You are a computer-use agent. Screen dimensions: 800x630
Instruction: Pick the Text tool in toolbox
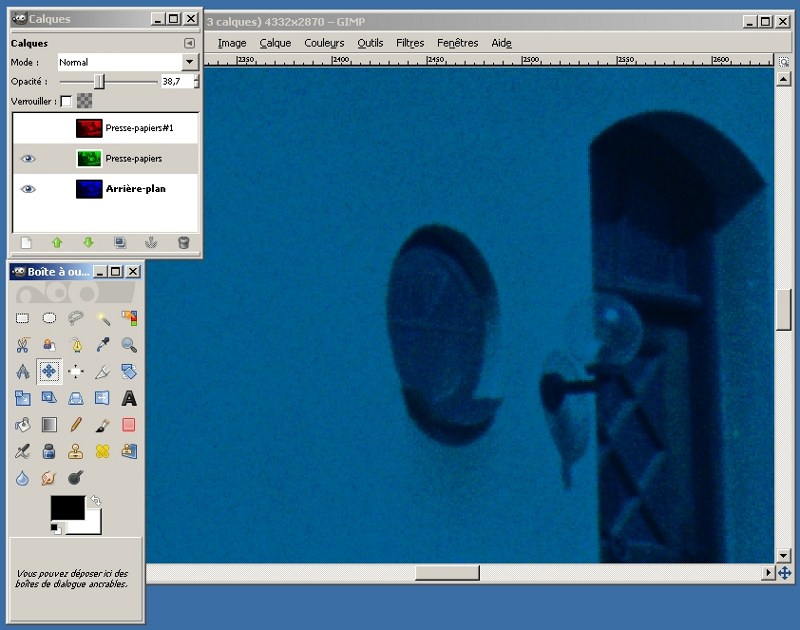(x=129, y=398)
